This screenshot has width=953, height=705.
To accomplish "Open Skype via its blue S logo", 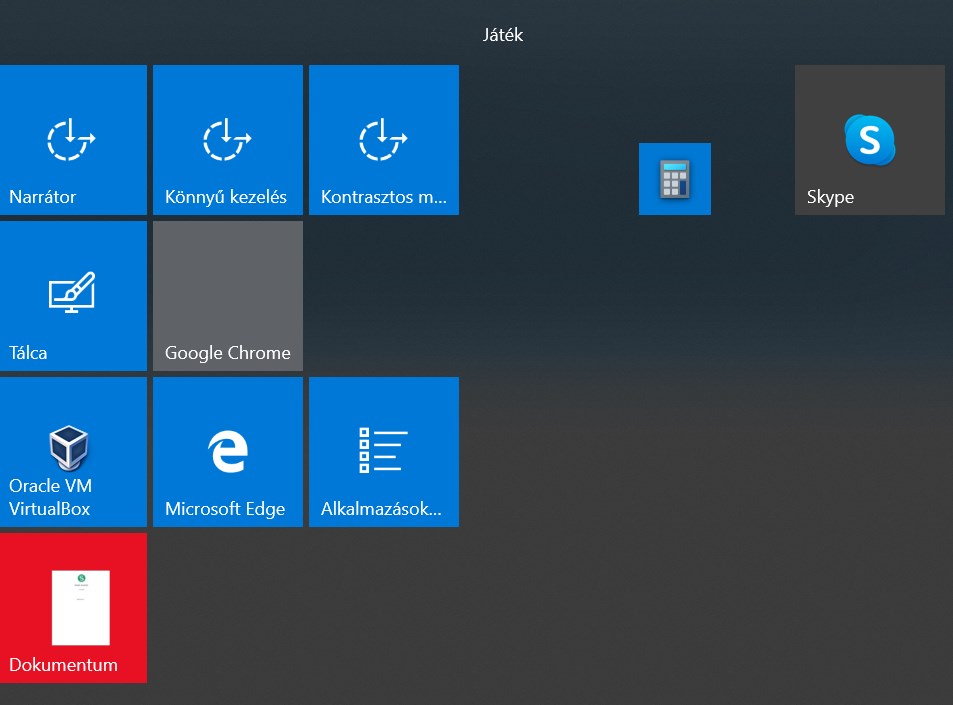I will (x=869, y=139).
